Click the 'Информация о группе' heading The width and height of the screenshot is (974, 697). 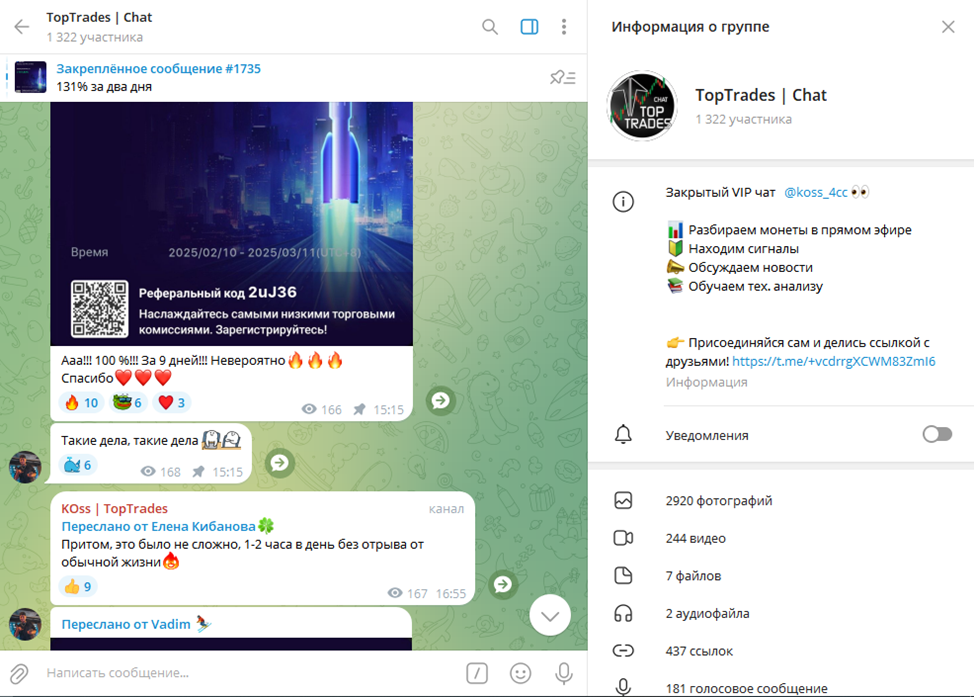690,27
